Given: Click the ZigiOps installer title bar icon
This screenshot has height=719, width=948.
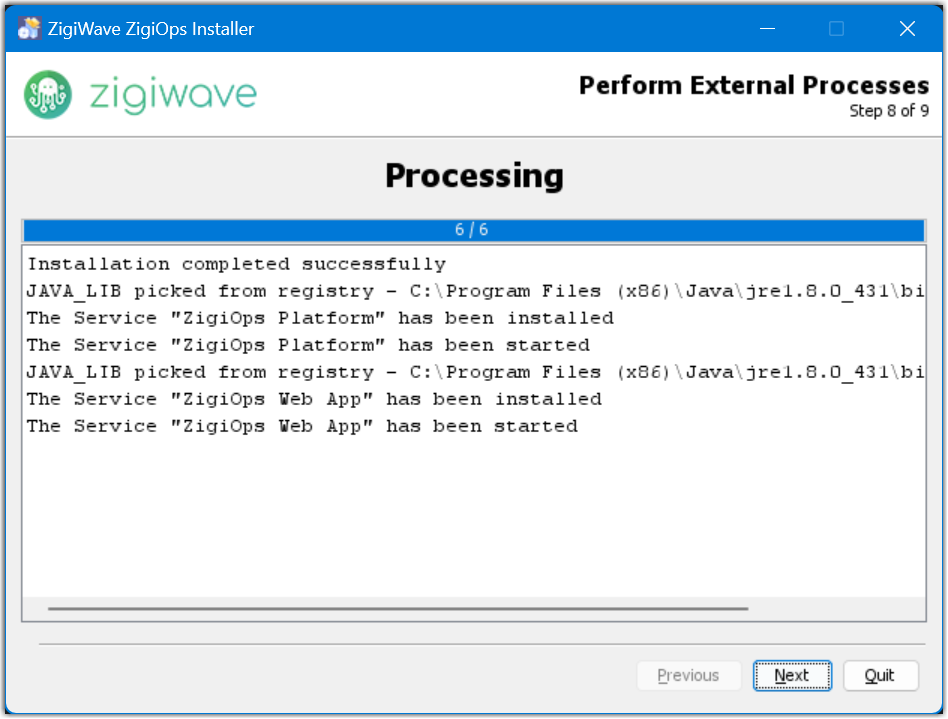Looking at the screenshot, I should [29, 29].
